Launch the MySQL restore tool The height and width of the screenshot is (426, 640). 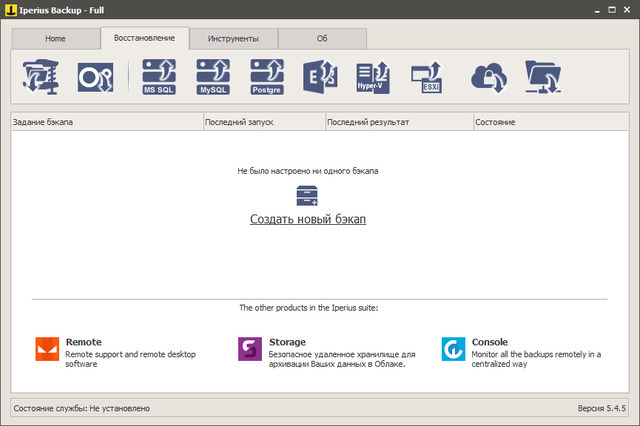click(213, 77)
